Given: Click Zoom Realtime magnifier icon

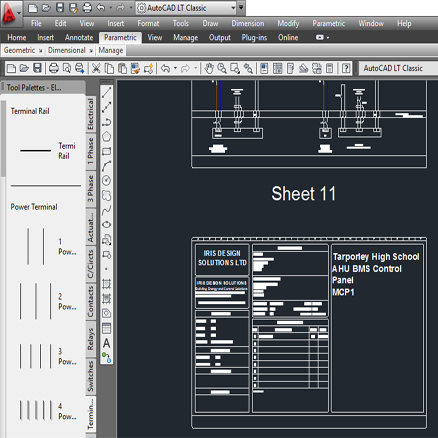Looking at the screenshot, I should click(x=222, y=68).
